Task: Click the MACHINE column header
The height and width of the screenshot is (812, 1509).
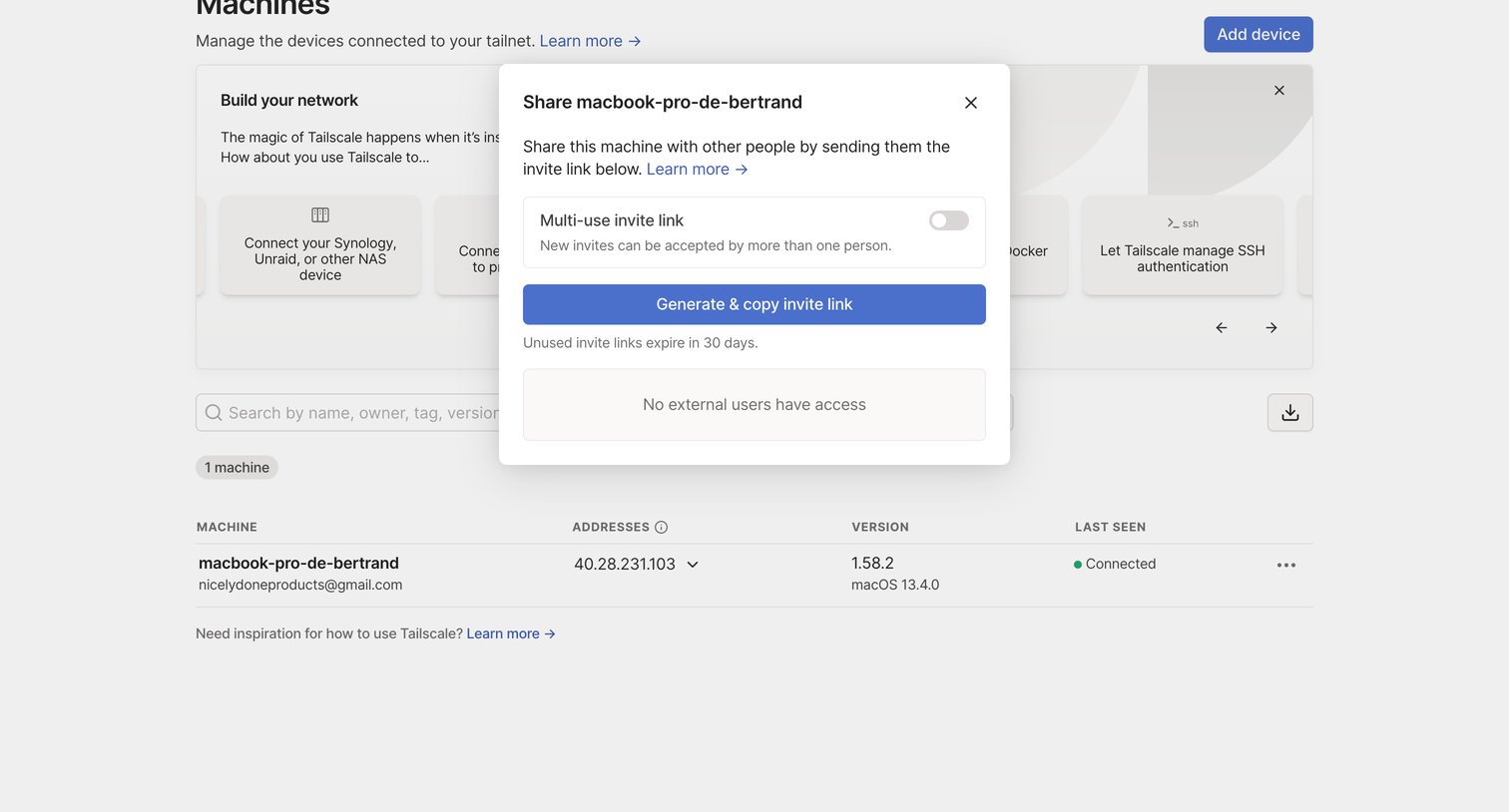Action: (227, 528)
